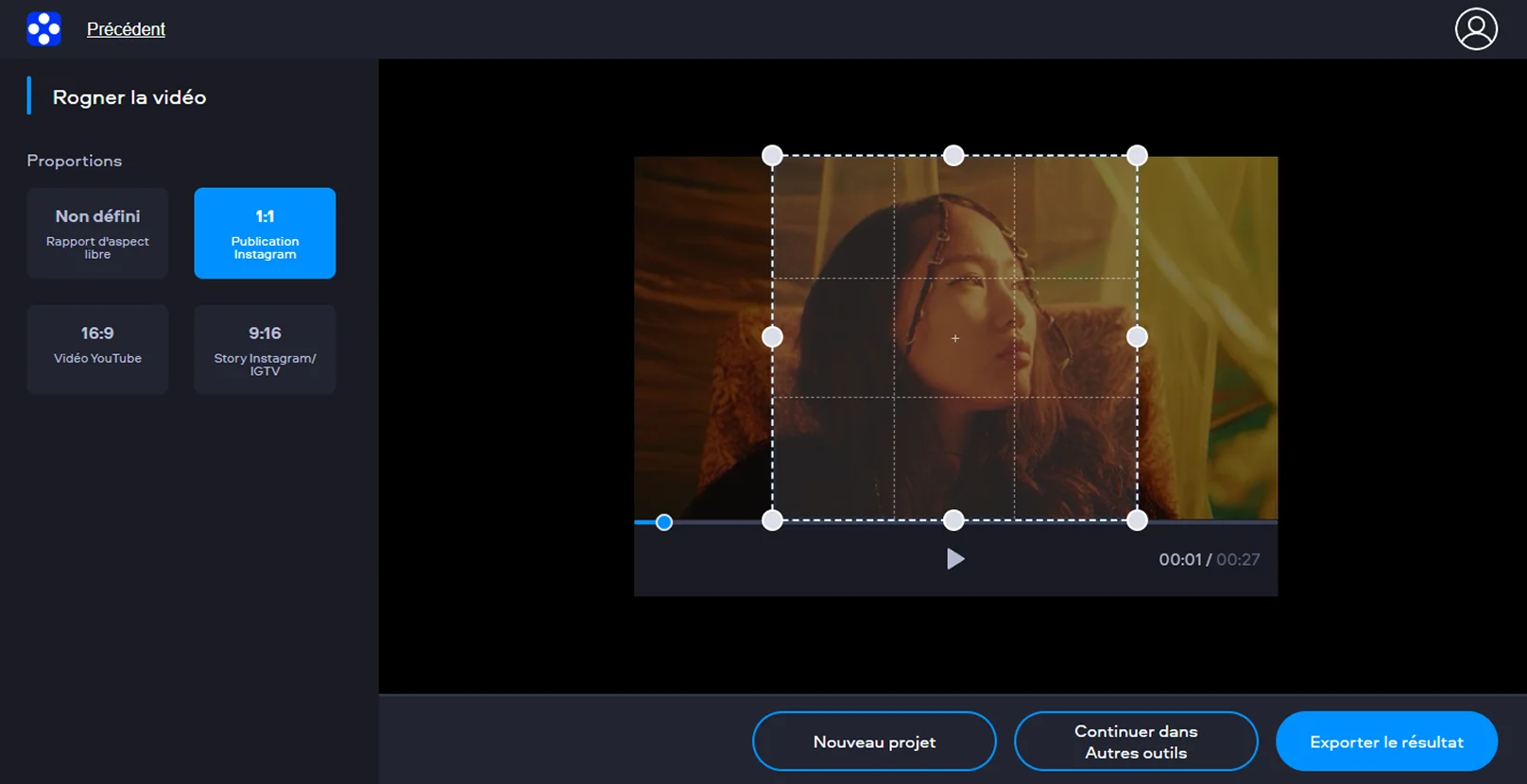1527x784 pixels.
Task: Select the 1:1 Publication Instagram ratio
Action: pyautogui.click(x=265, y=233)
